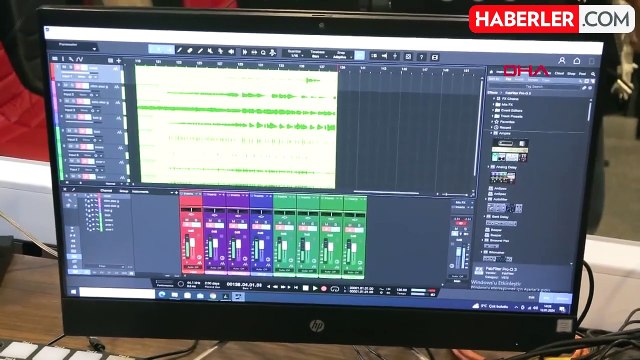The height and width of the screenshot is (360, 640).
Task: Select the Mute tool in the toolbar
Action: click(210, 51)
